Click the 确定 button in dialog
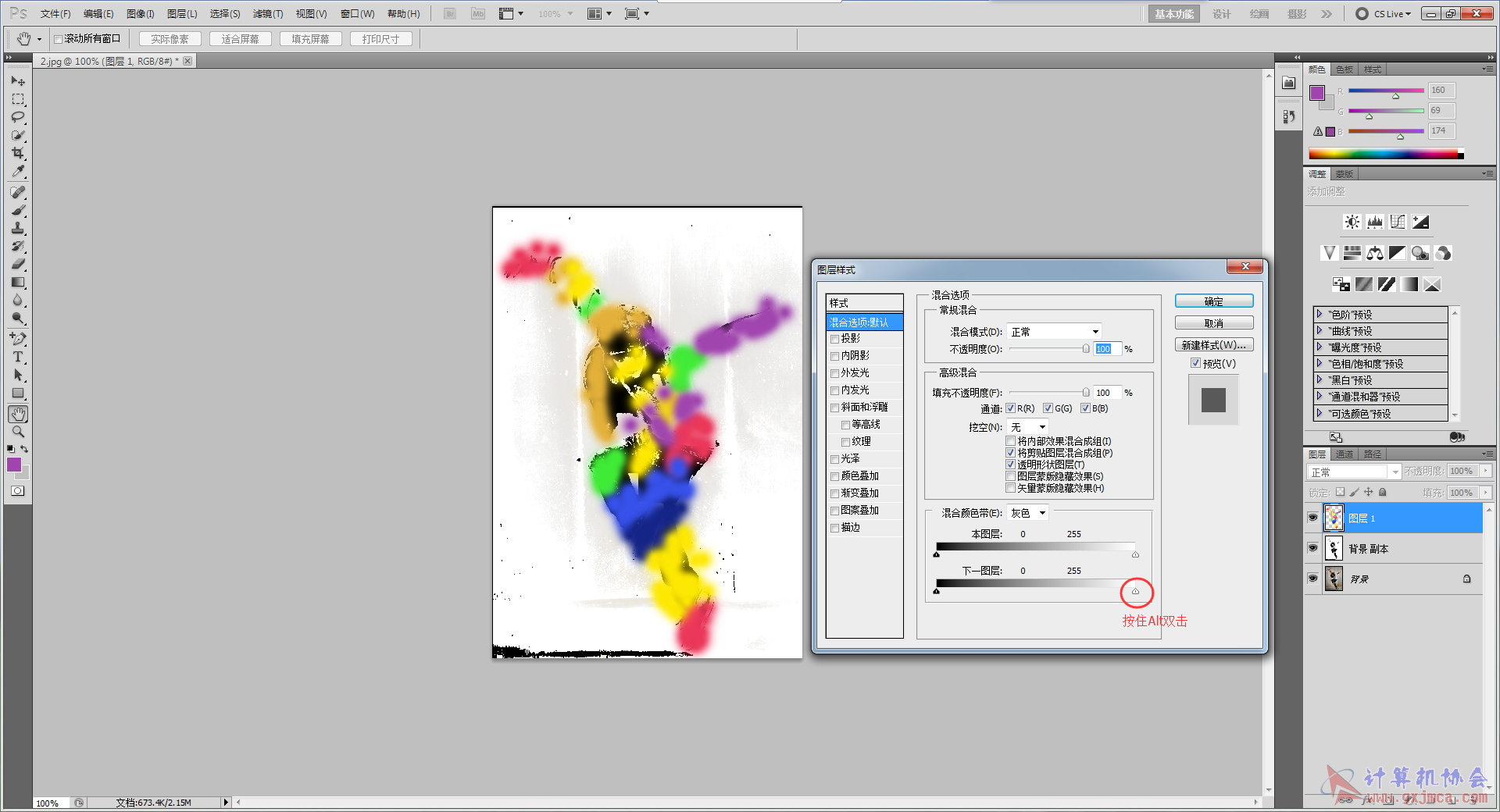1500x812 pixels. click(x=1214, y=301)
